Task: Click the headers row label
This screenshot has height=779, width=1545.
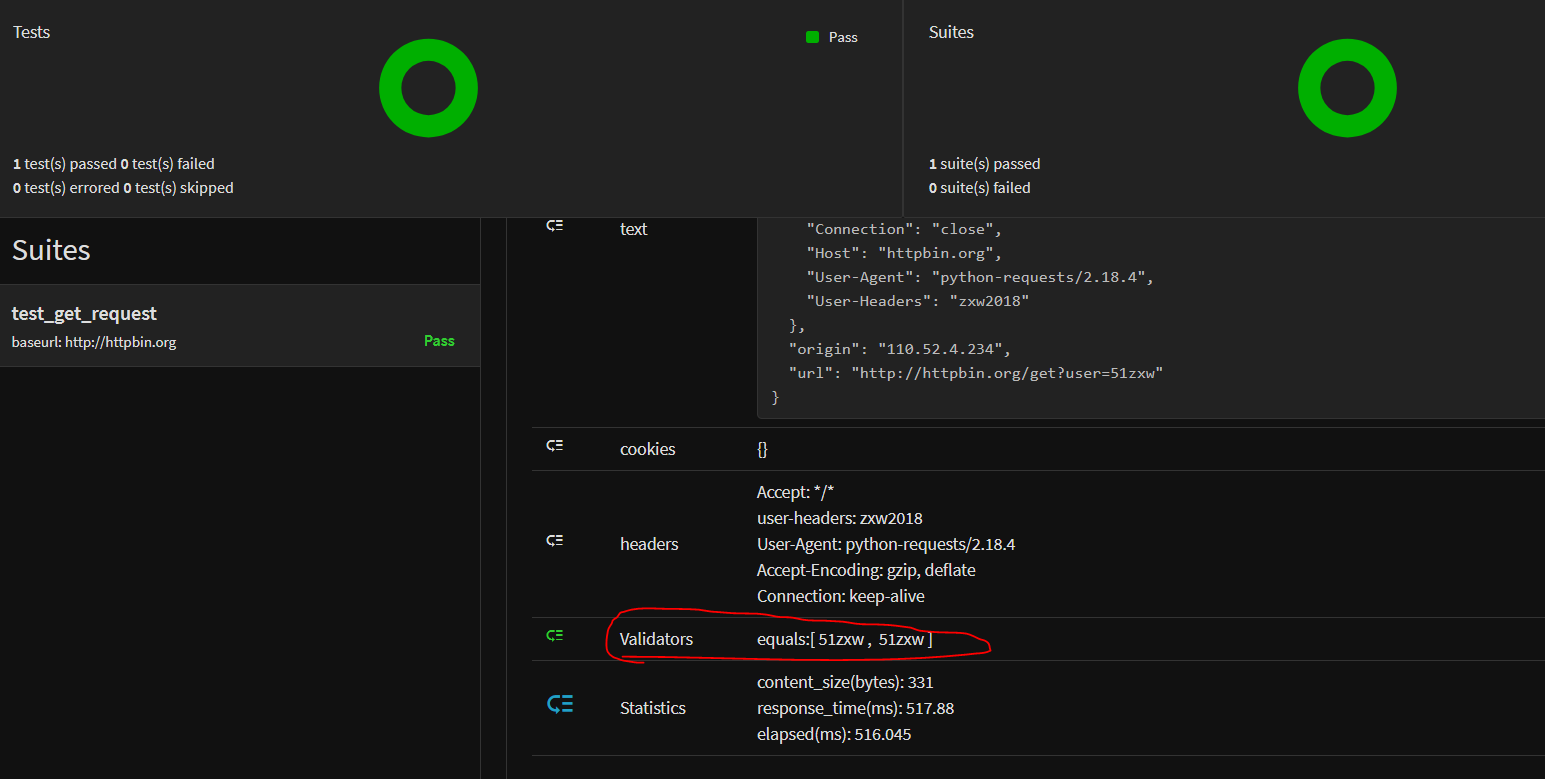Action: [x=649, y=544]
